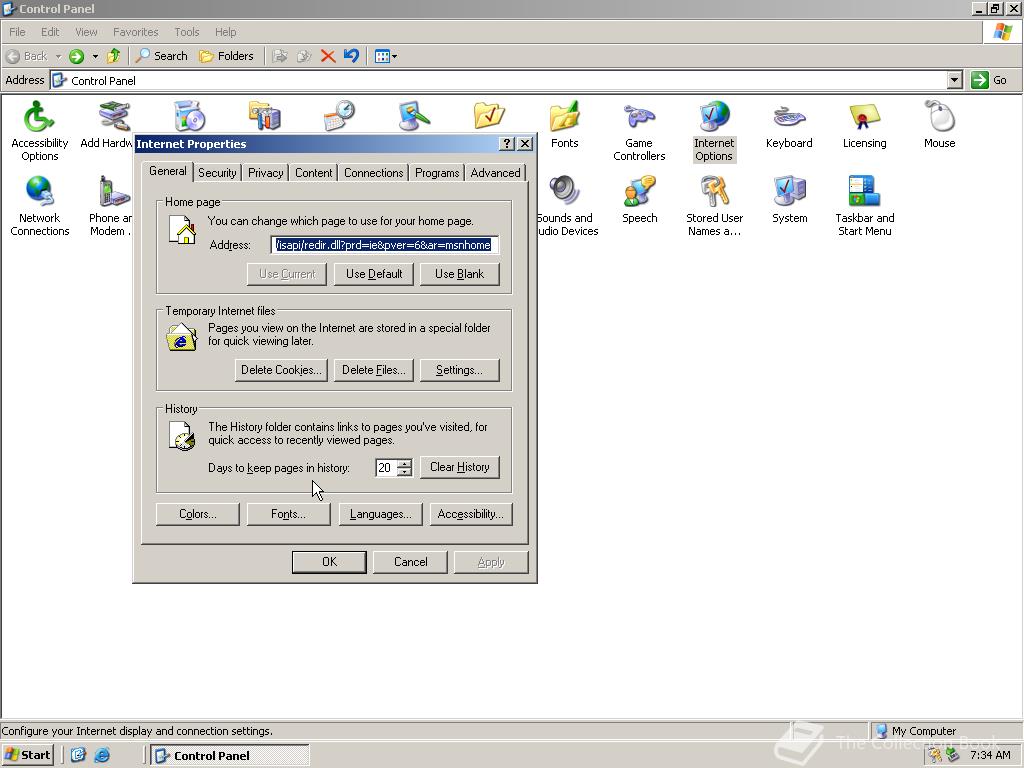Click the Back toolbar button
This screenshot has width=1024, height=768.
tap(27, 56)
